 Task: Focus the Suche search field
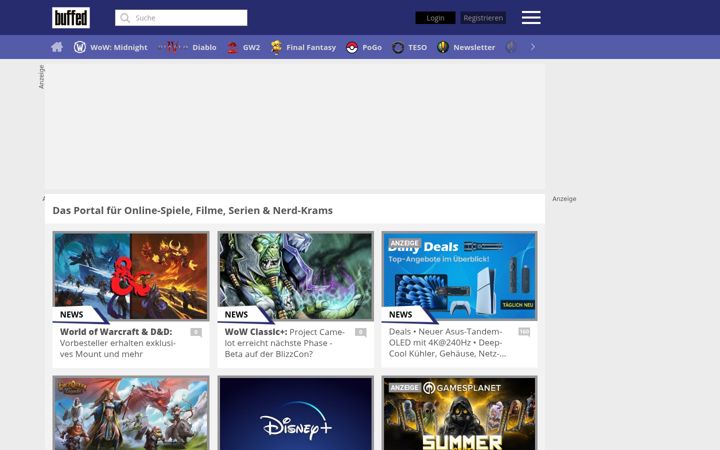(x=181, y=18)
